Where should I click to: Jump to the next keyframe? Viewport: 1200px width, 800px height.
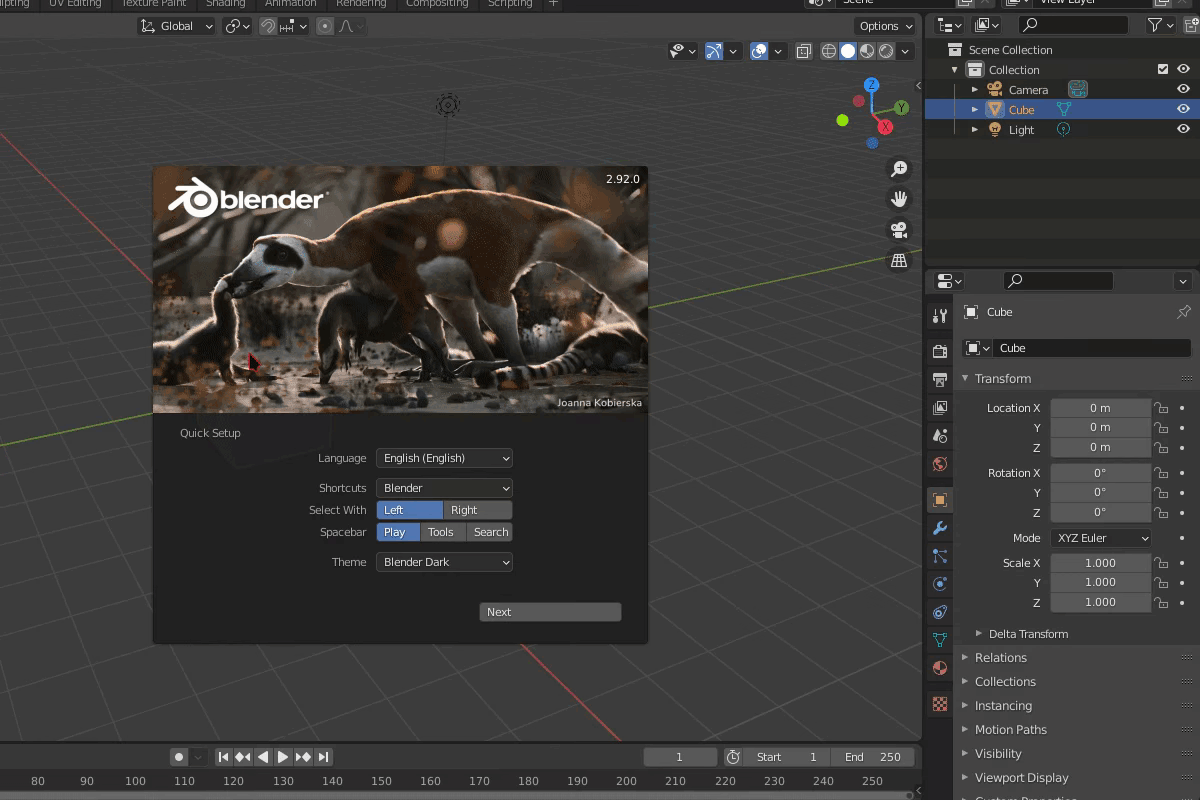(x=303, y=757)
